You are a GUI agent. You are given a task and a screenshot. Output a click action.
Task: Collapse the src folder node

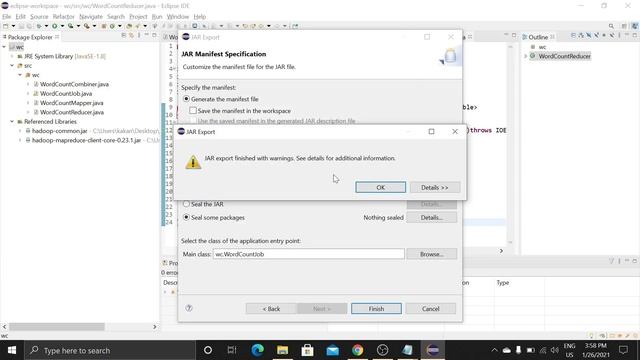pos(12,65)
